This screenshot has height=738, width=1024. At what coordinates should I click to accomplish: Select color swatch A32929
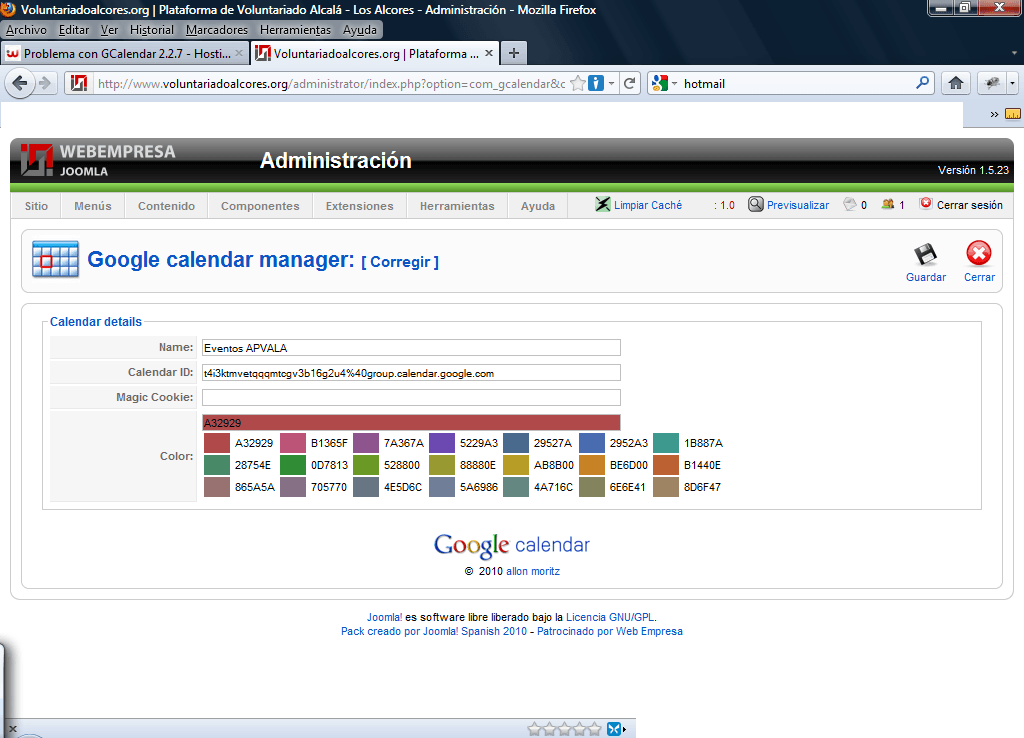217,443
